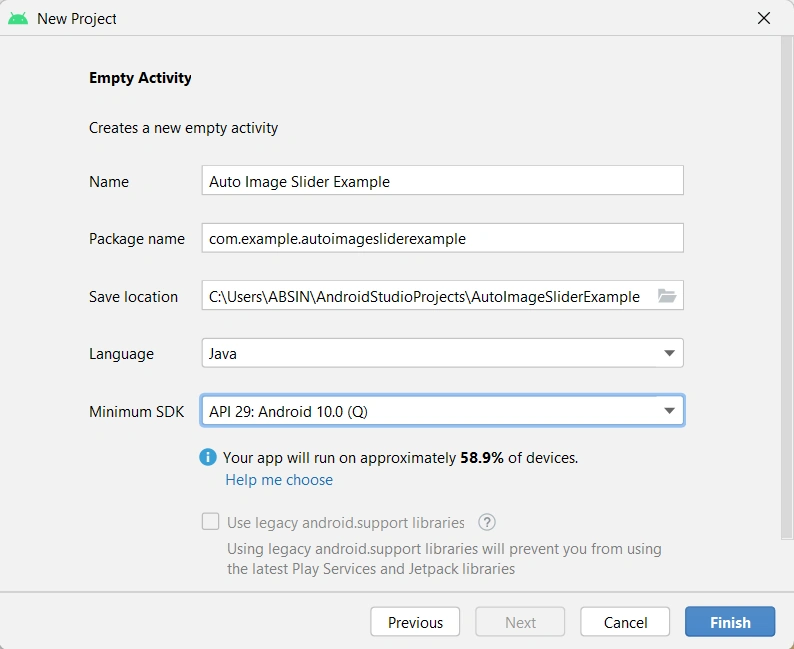Screen dimensions: 794x649
Task: Expand the Language dropdown arrow
Action: [x=669, y=353]
